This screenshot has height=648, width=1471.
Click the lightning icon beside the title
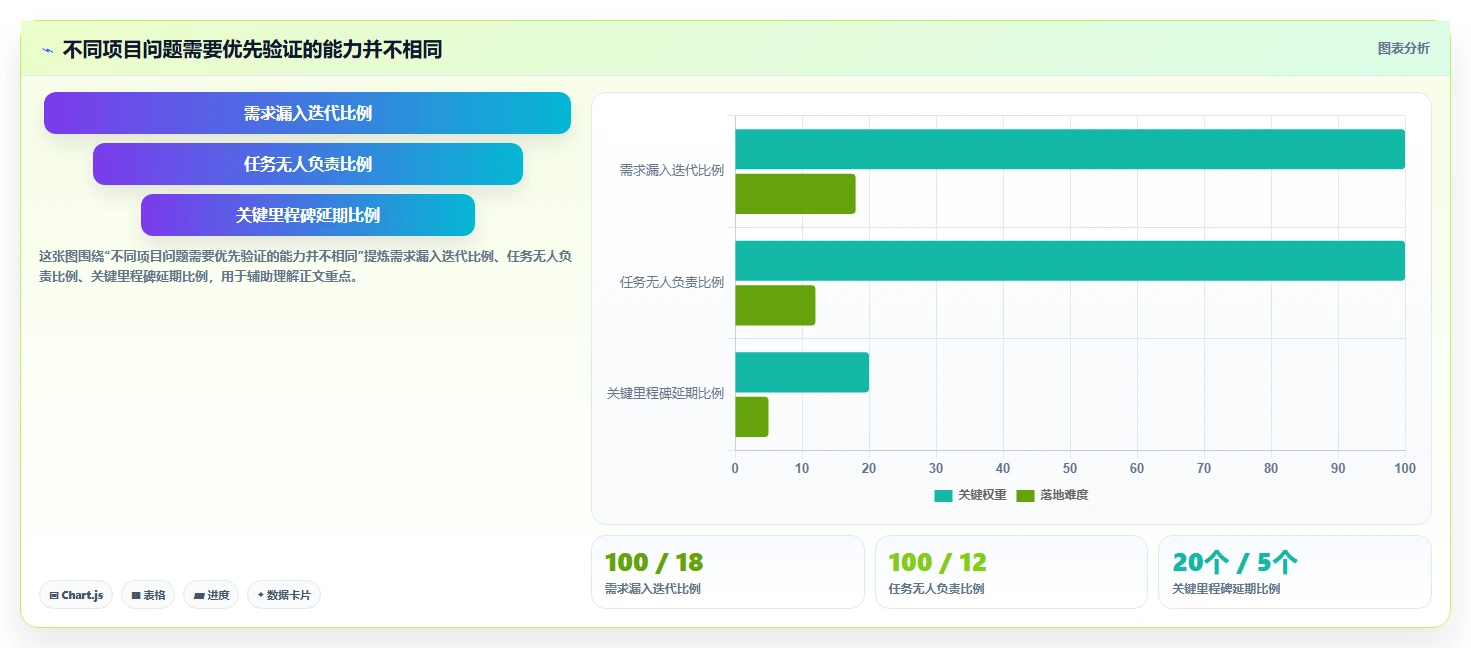tap(48, 50)
